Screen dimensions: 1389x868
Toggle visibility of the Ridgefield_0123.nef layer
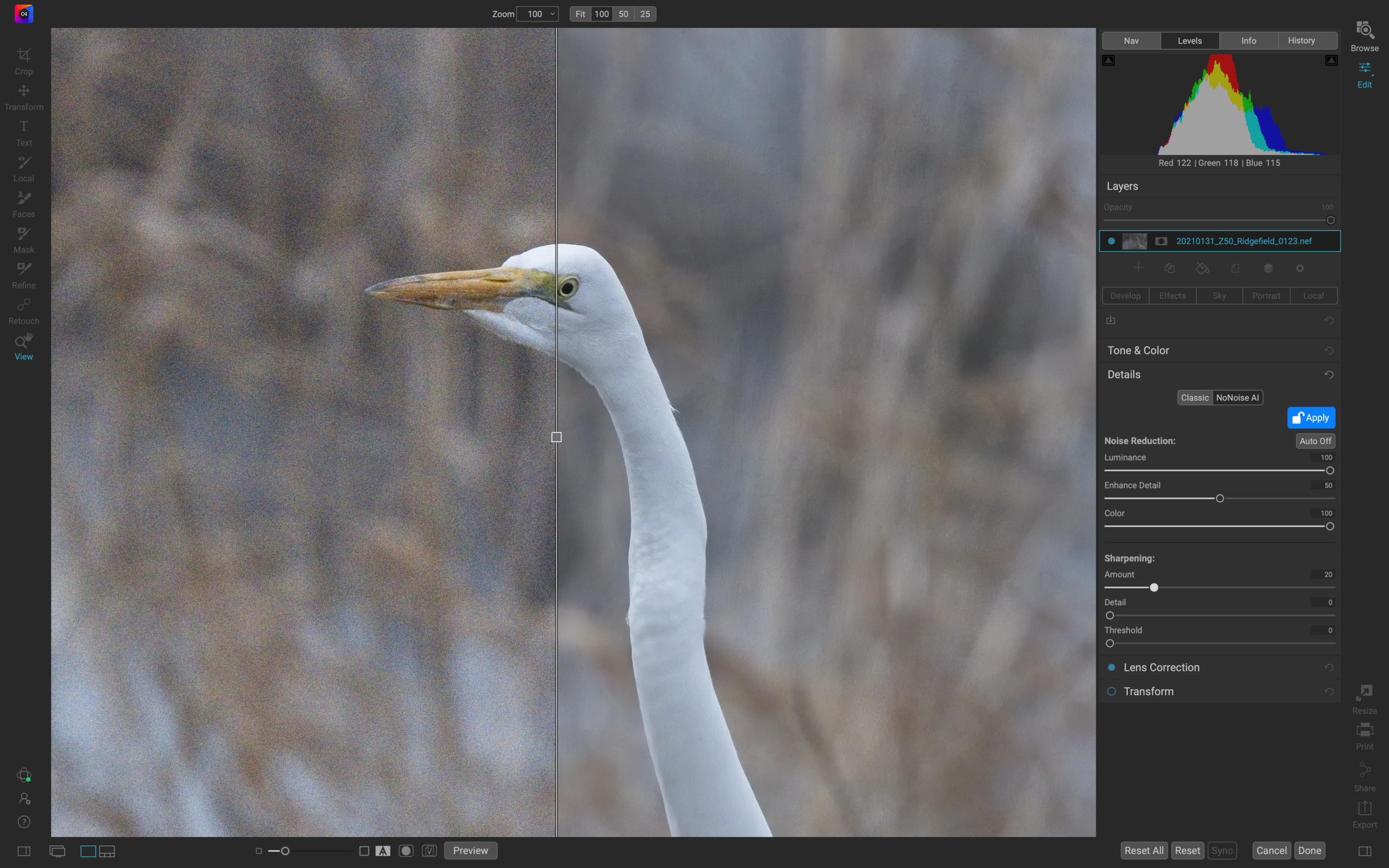click(x=1111, y=241)
